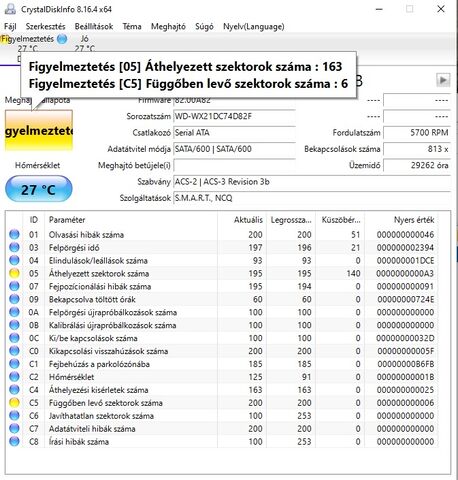Open the Fájl menu

click(x=10, y=27)
